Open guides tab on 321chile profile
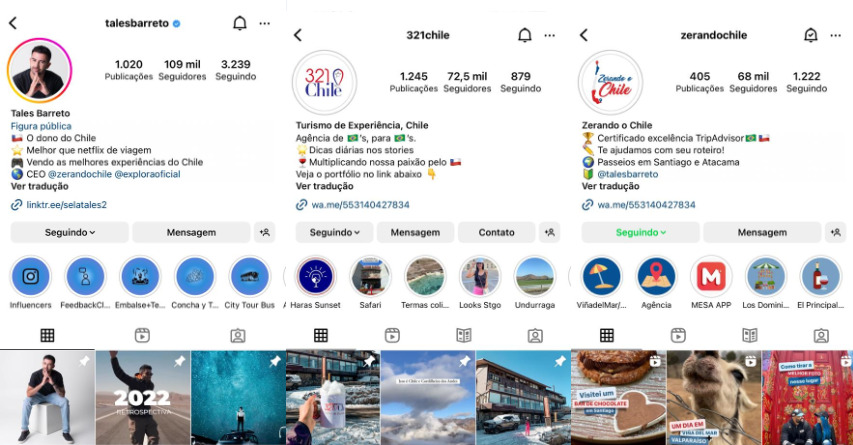Image resolution: width=853 pixels, height=445 pixels. (463, 336)
